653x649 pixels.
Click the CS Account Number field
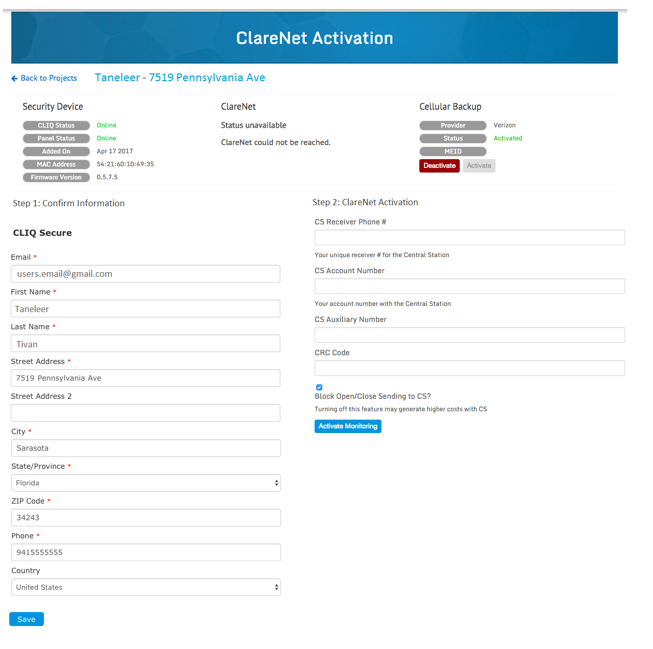coord(470,286)
